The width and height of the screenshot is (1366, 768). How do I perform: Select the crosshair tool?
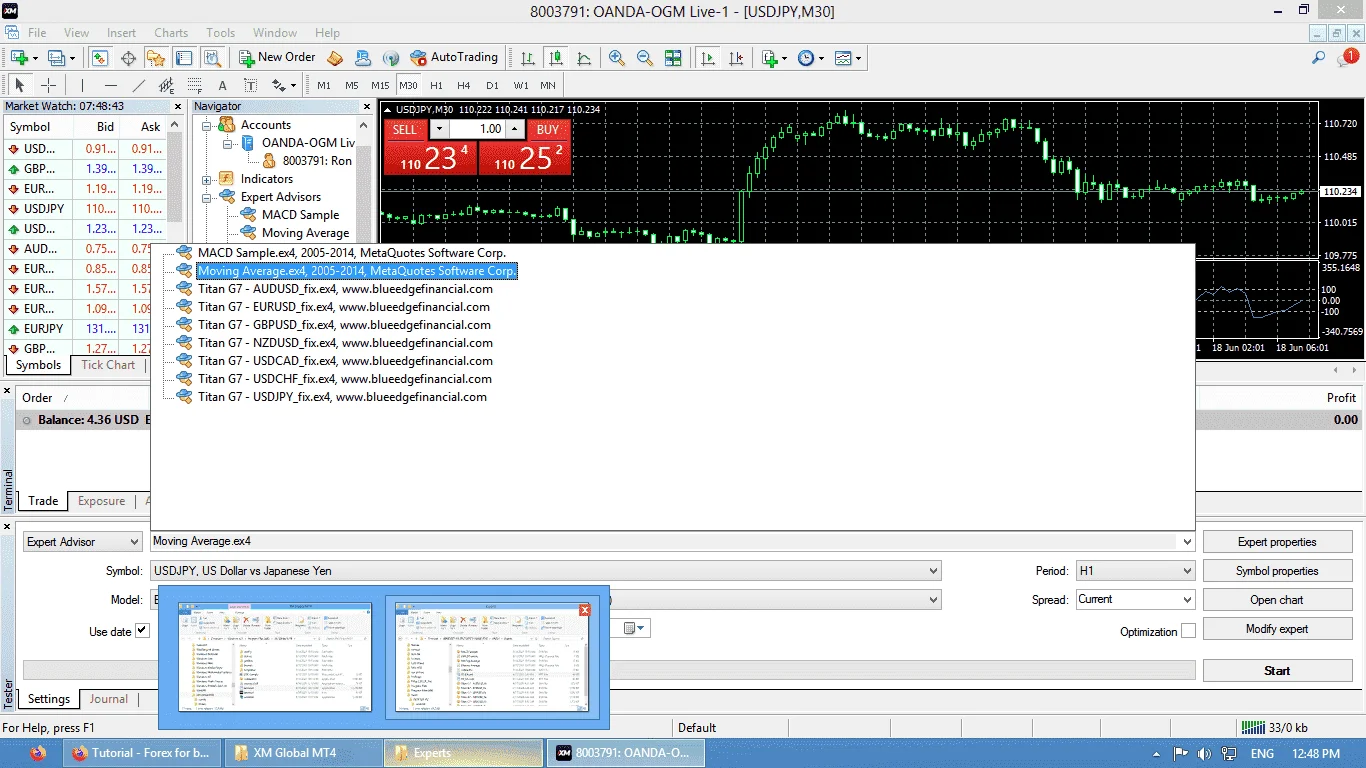click(x=48, y=85)
